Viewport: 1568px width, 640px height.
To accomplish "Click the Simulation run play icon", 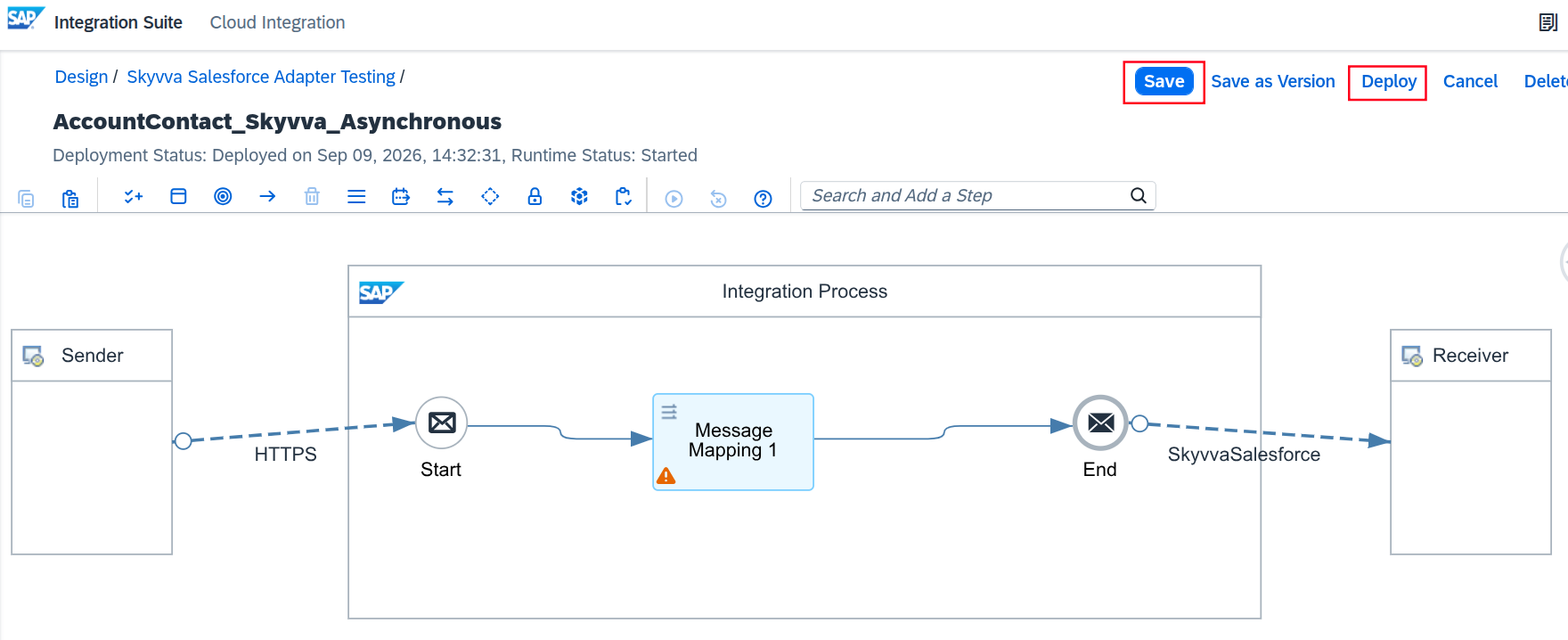I will 674,199.
